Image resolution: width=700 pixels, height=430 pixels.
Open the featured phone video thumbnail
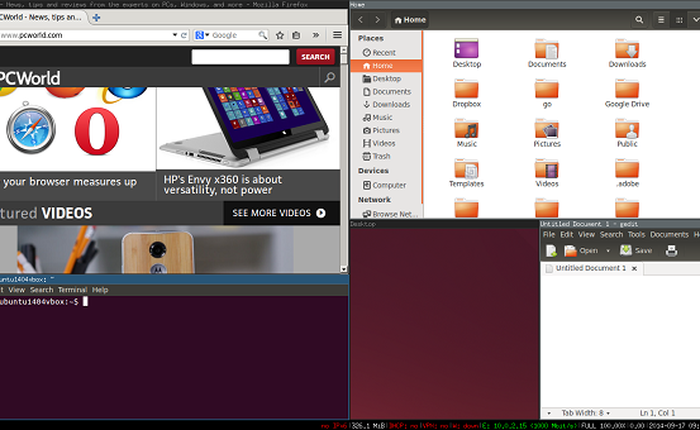[x=155, y=249]
